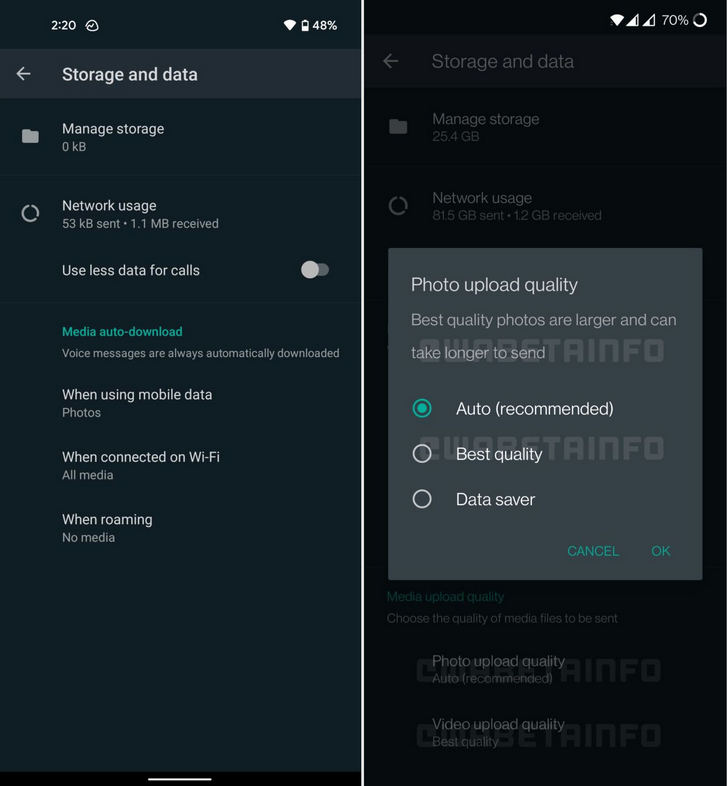Viewport: 727px width, 786px height.
Task: Click the Network usage circle icon on left screen
Action: point(30,214)
